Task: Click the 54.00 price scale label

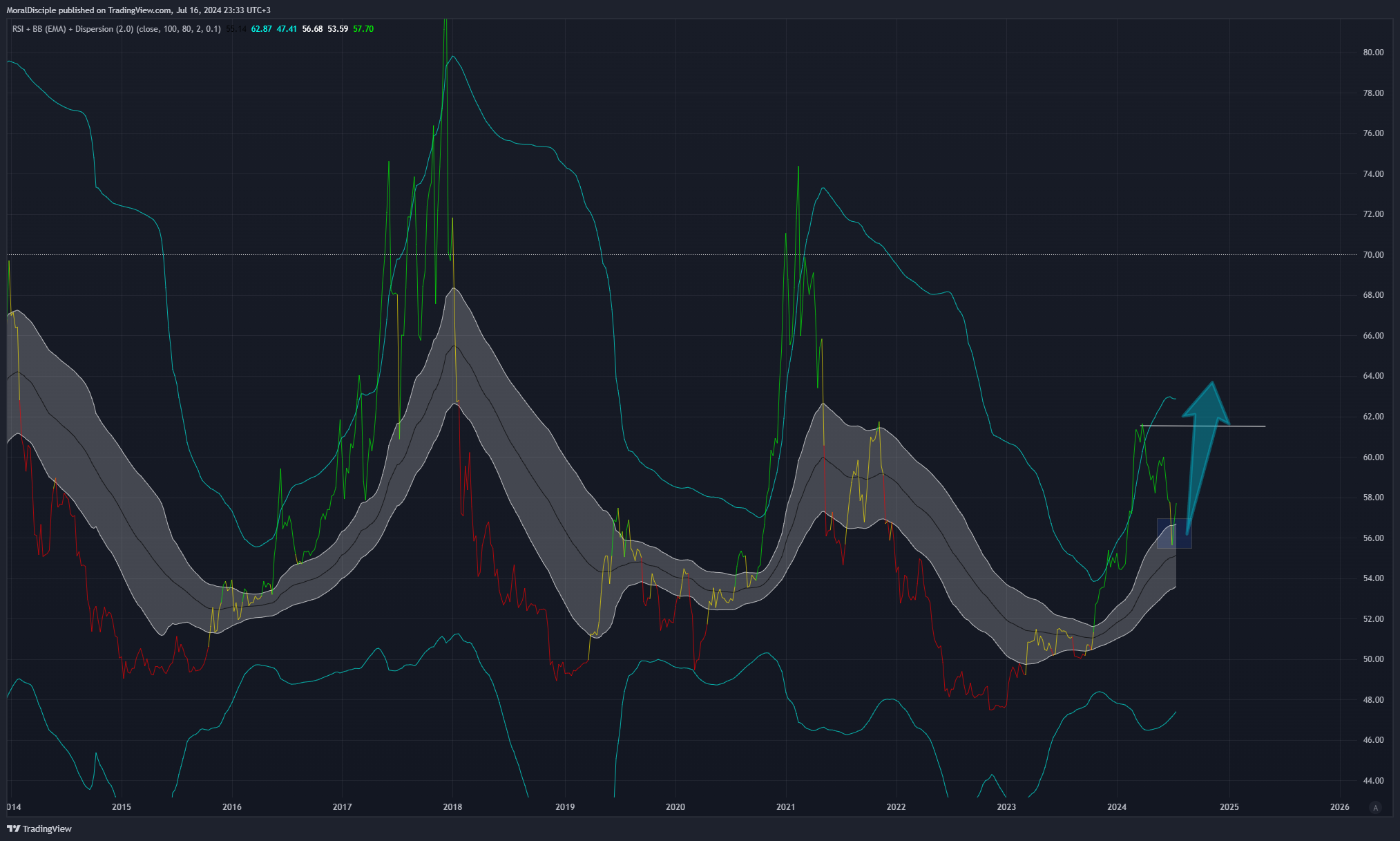Action: click(1373, 578)
